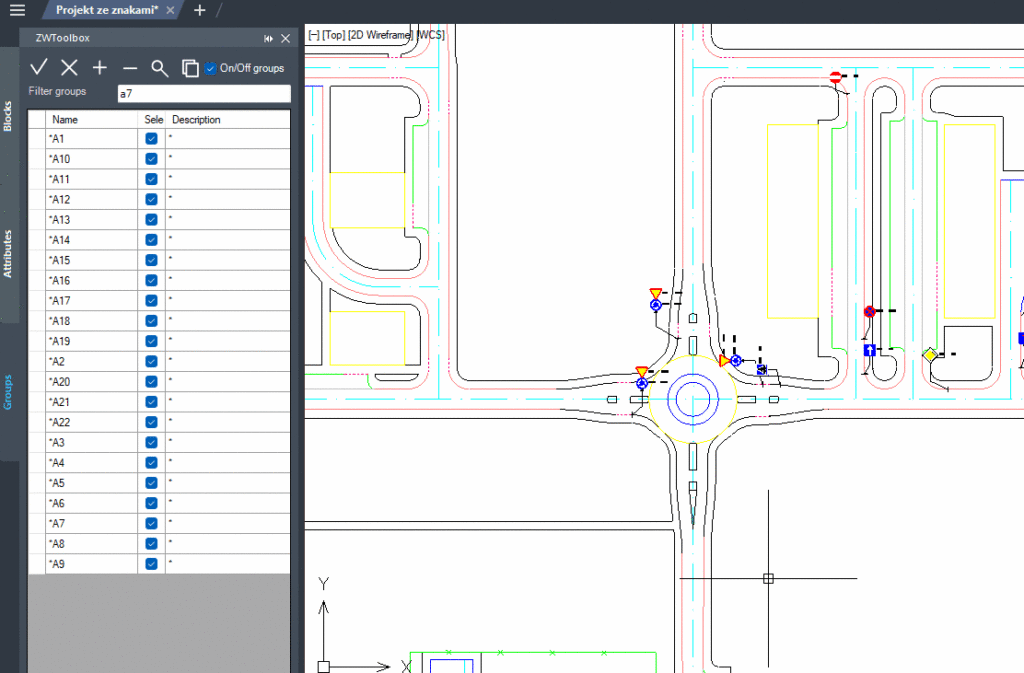Select group row *A20 in the list
The image size is (1024, 673).
159,381
